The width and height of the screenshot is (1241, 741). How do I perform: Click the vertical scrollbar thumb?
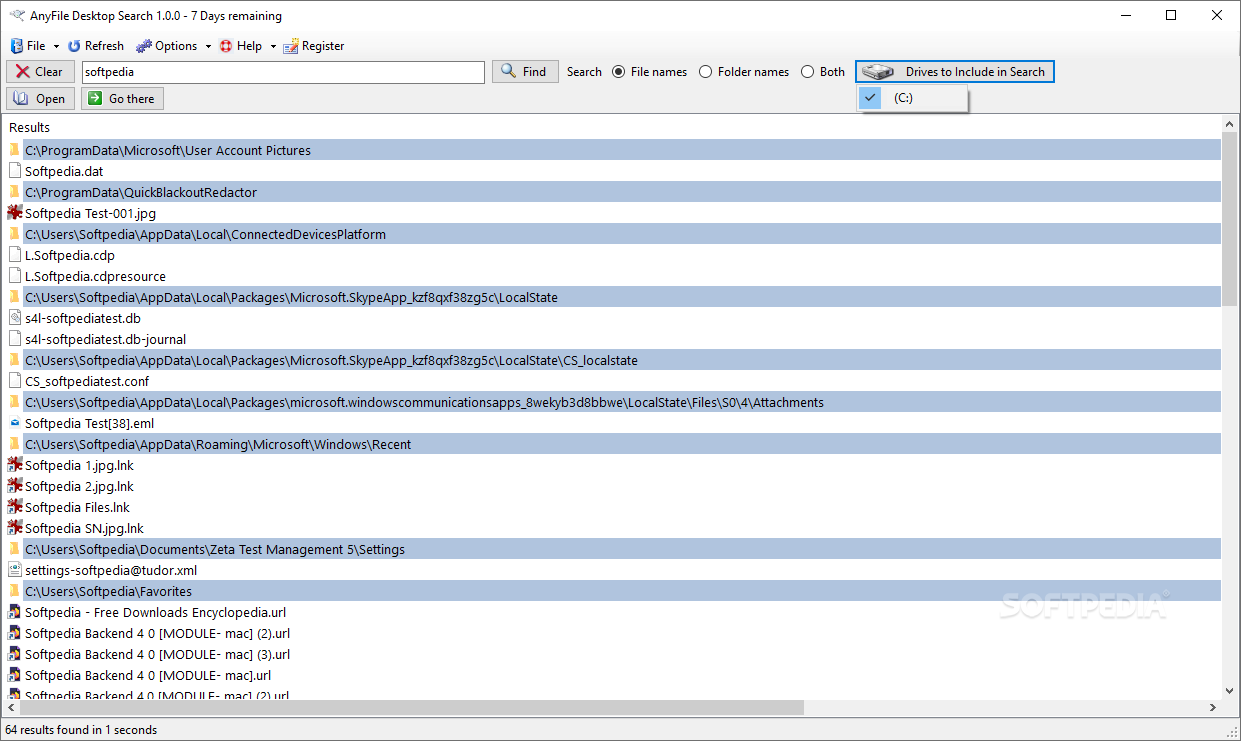[1229, 218]
